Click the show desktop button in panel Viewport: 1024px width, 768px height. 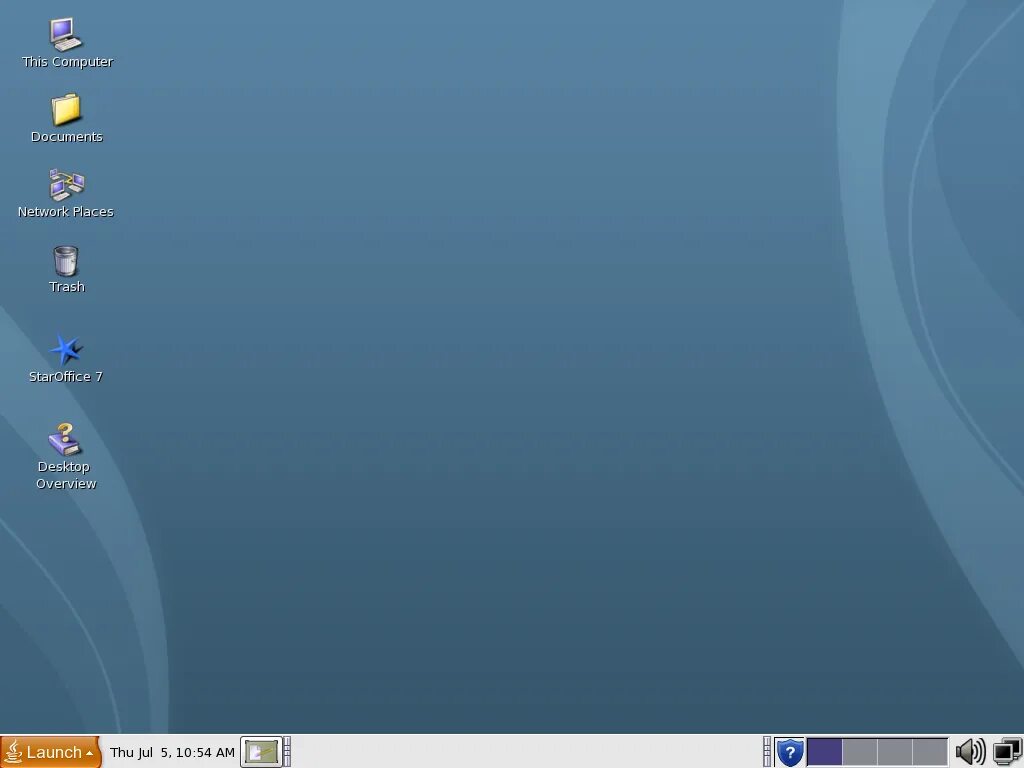click(261, 752)
